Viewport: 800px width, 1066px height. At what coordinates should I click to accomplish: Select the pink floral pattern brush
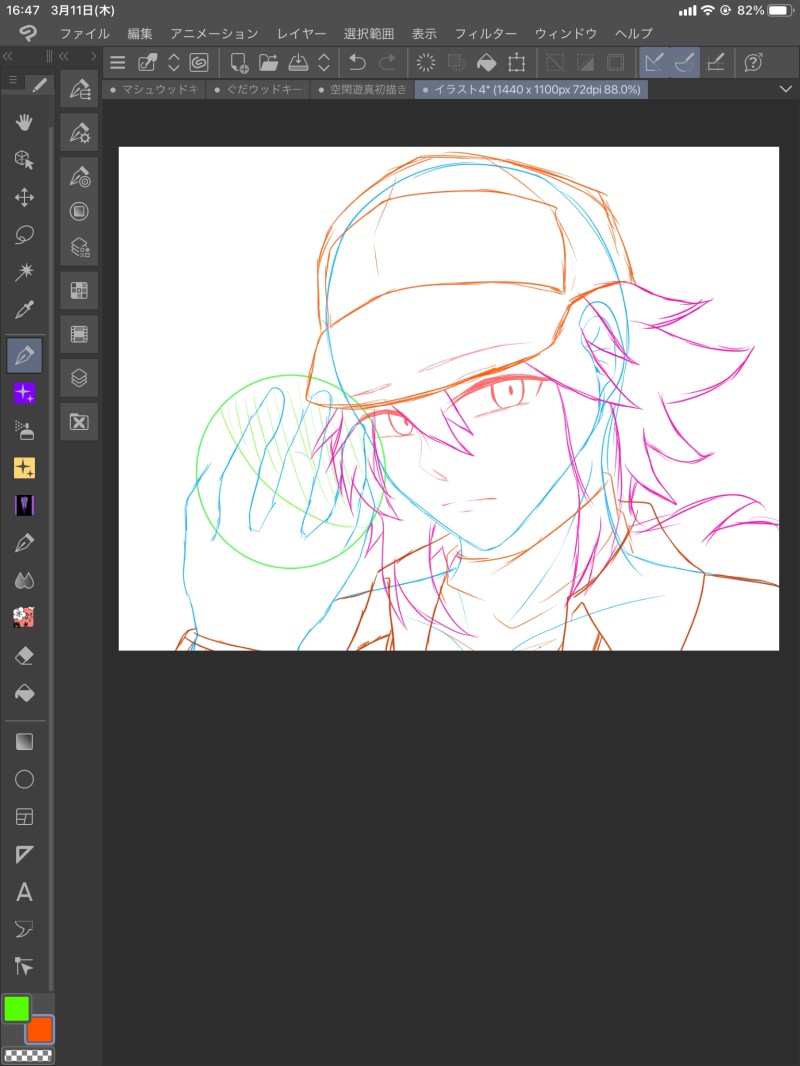coord(24,617)
